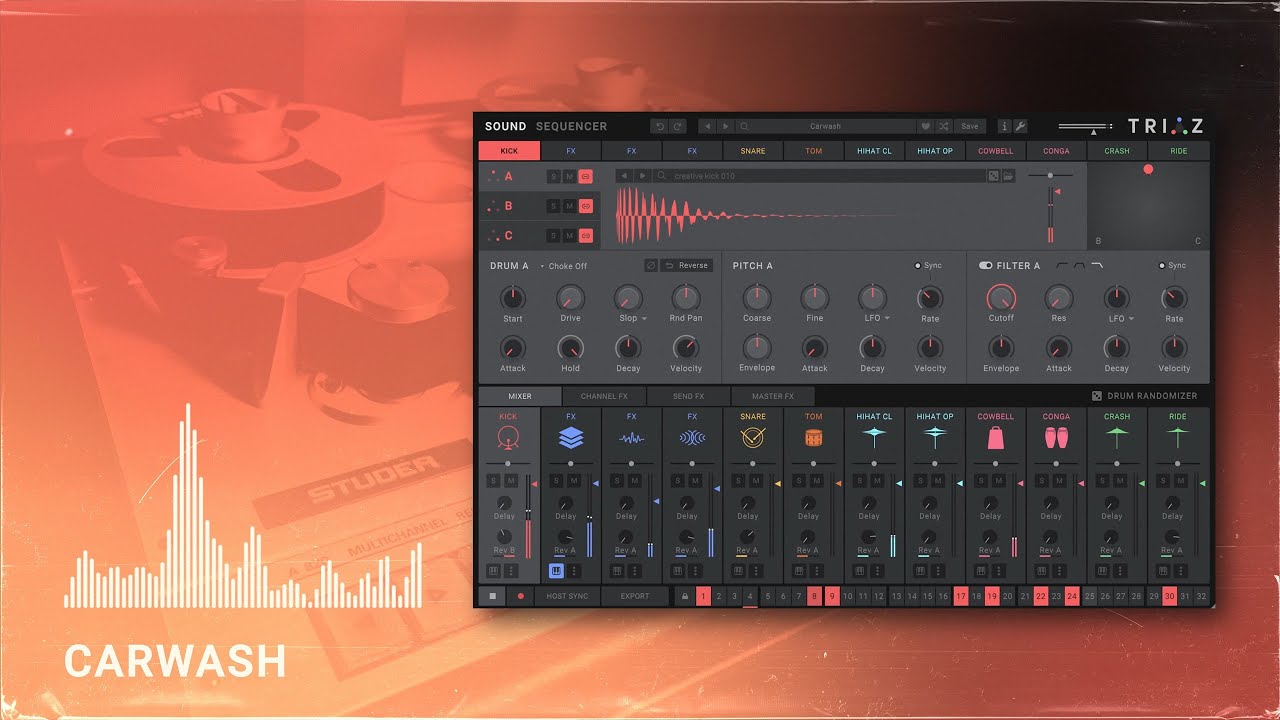Enable Sync in the Filter A section

click(1172, 266)
